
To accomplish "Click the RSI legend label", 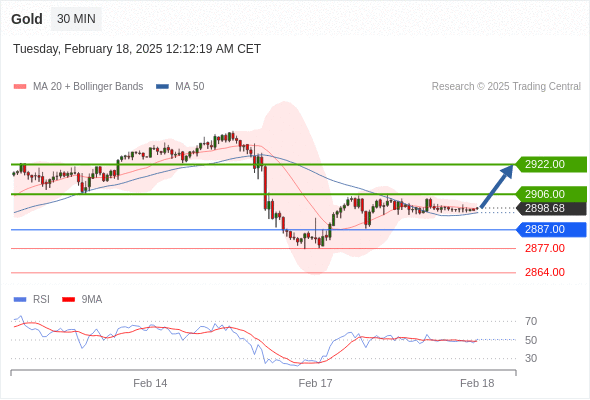I will click(41, 300).
